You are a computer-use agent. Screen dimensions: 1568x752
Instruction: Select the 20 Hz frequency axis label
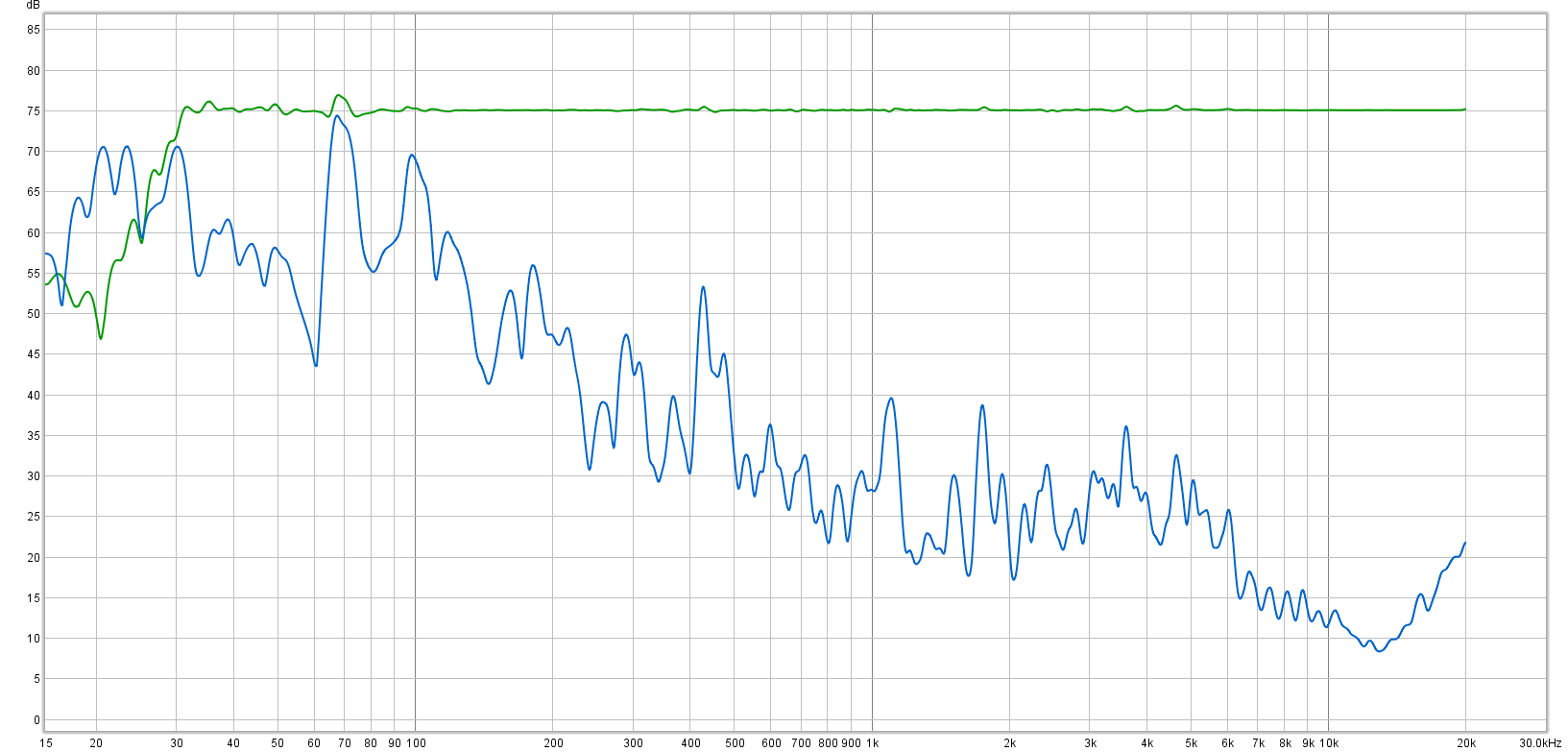pos(96,743)
